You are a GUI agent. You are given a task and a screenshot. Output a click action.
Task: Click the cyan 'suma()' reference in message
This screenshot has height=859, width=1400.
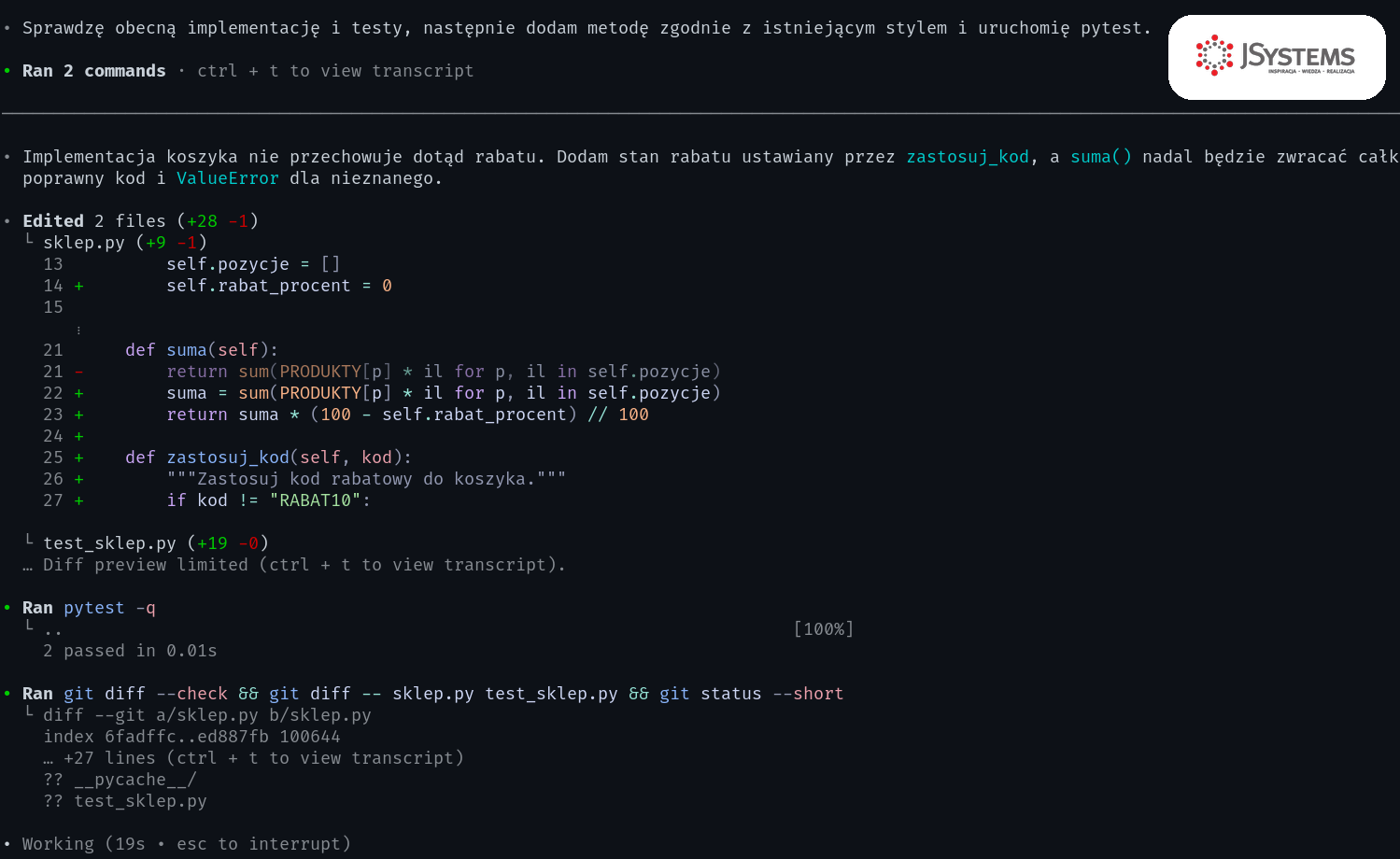(1101, 157)
